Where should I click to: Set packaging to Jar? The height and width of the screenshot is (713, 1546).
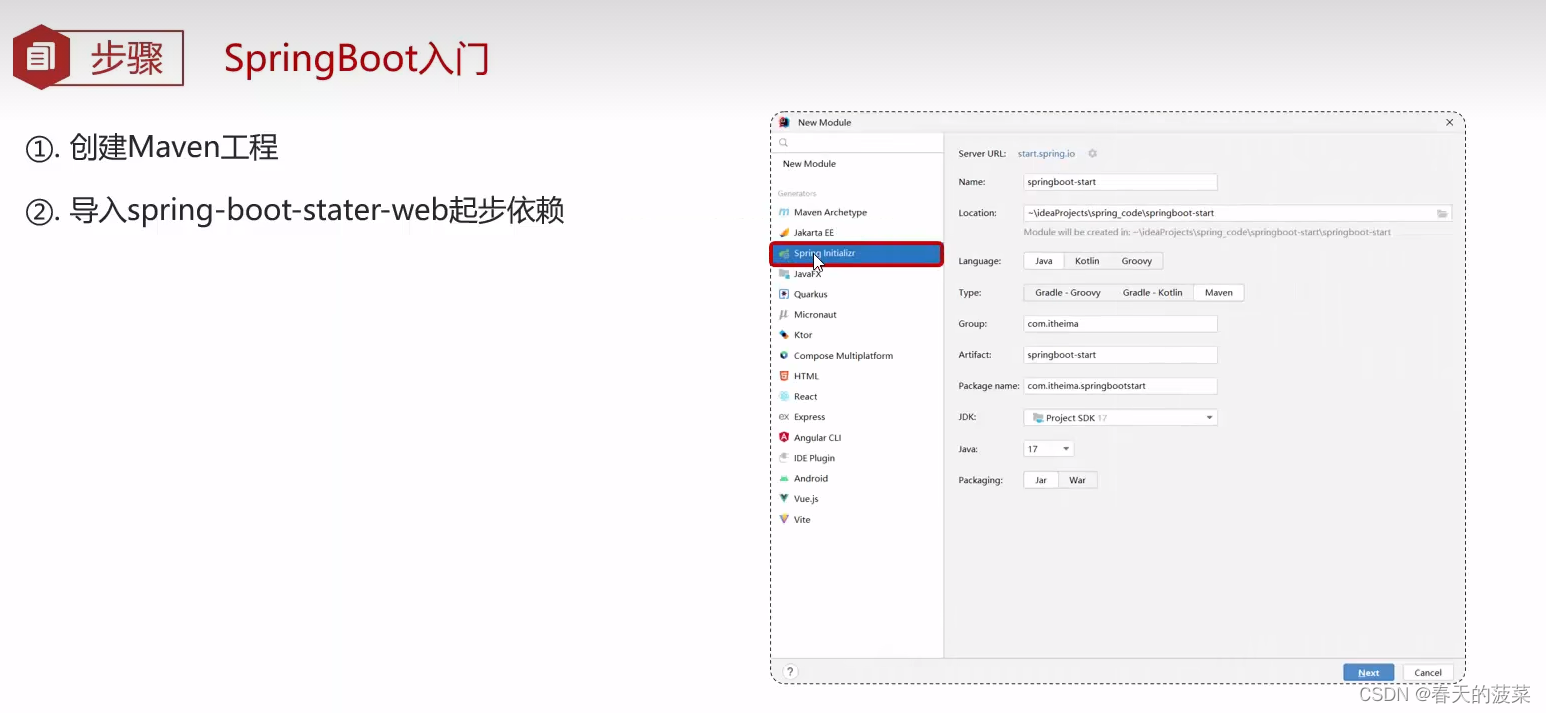[1041, 480]
